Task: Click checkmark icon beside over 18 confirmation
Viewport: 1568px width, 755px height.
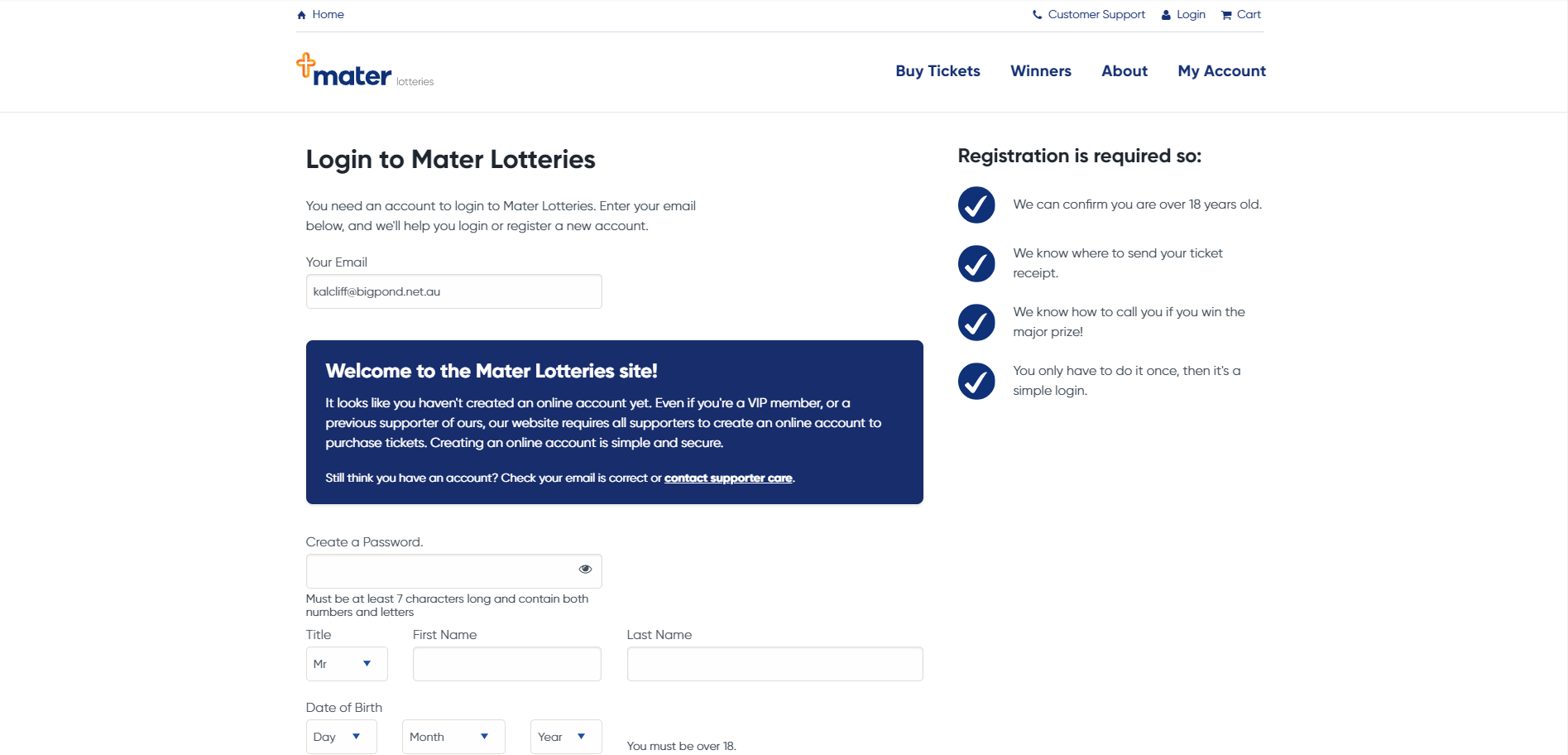Action: coord(976,204)
